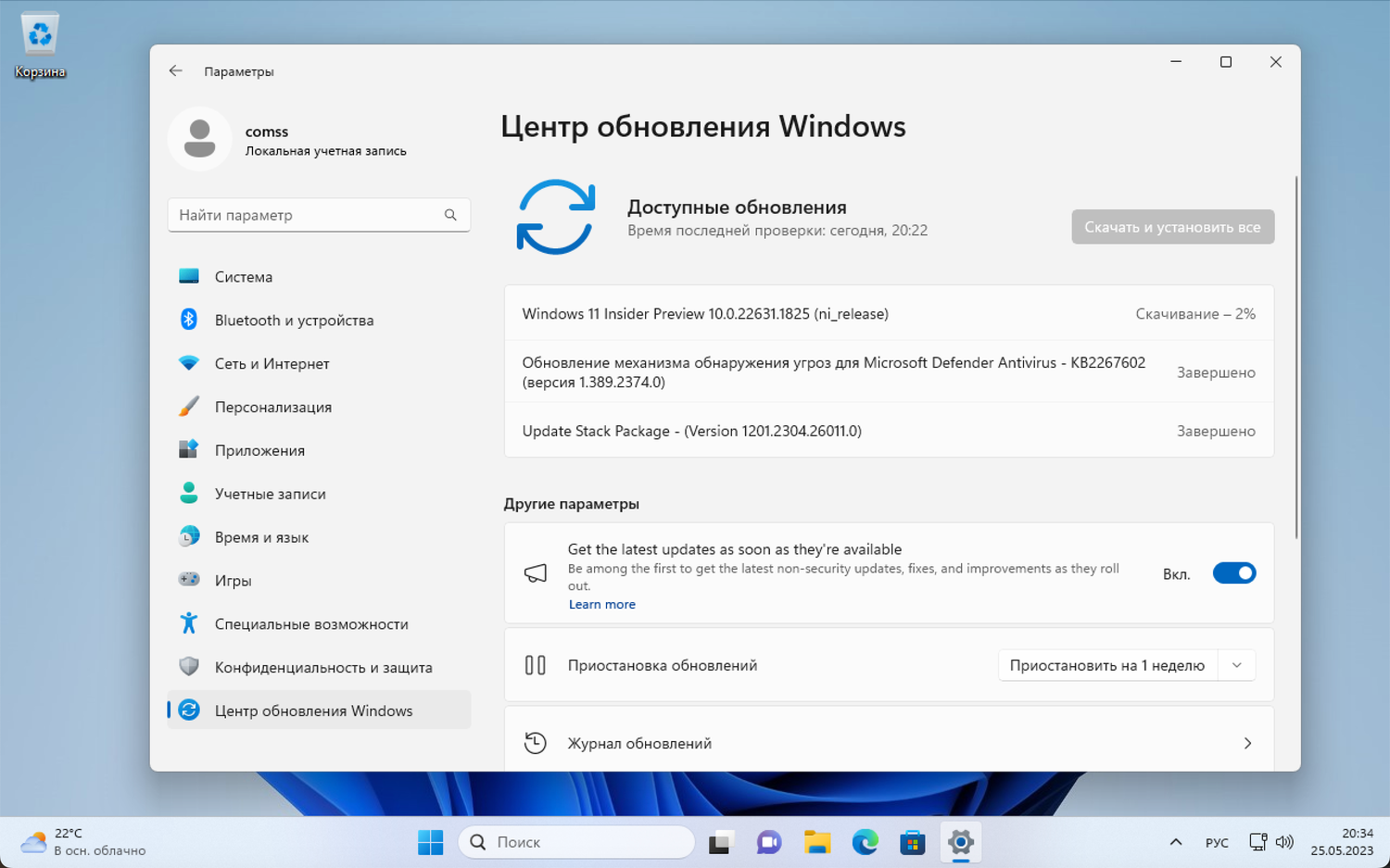Open Task View from the taskbar

pyautogui.click(x=720, y=842)
